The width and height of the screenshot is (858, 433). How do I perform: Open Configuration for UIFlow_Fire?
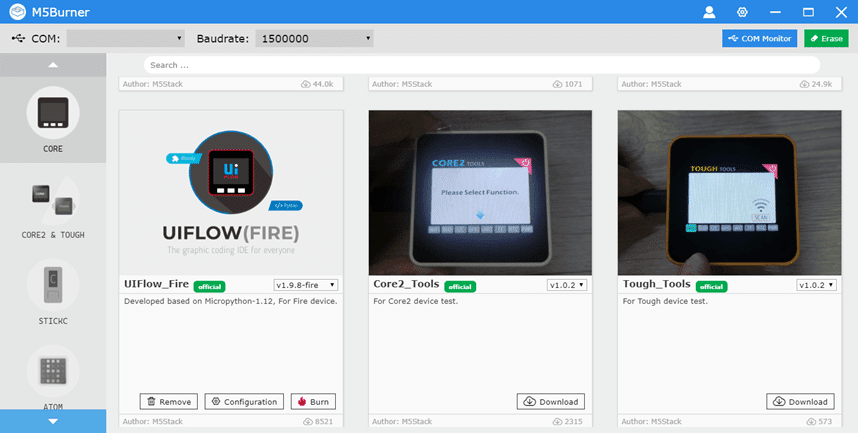click(x=244, y=401)
